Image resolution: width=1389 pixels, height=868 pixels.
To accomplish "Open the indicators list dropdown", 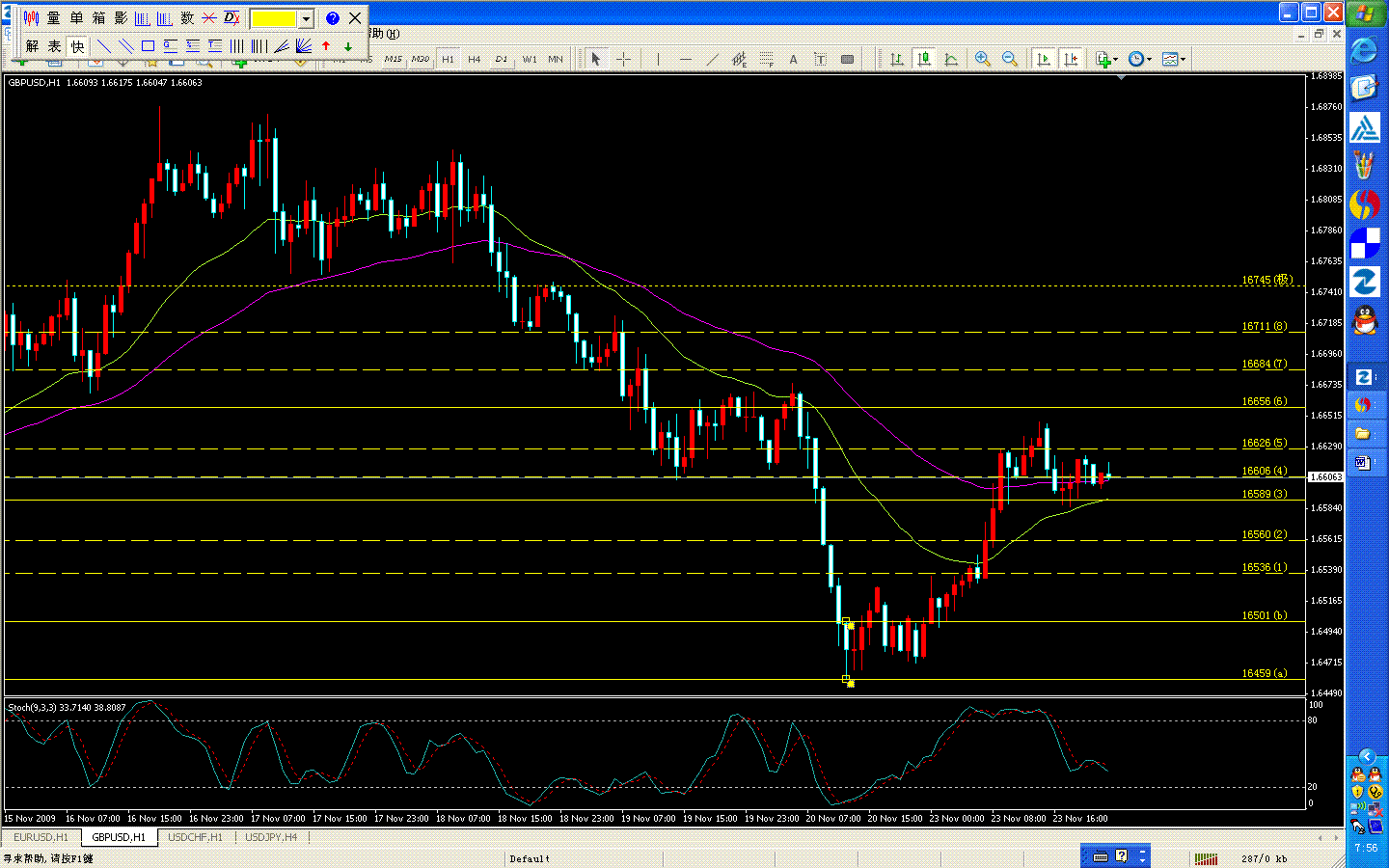I will pos(1106,60).
